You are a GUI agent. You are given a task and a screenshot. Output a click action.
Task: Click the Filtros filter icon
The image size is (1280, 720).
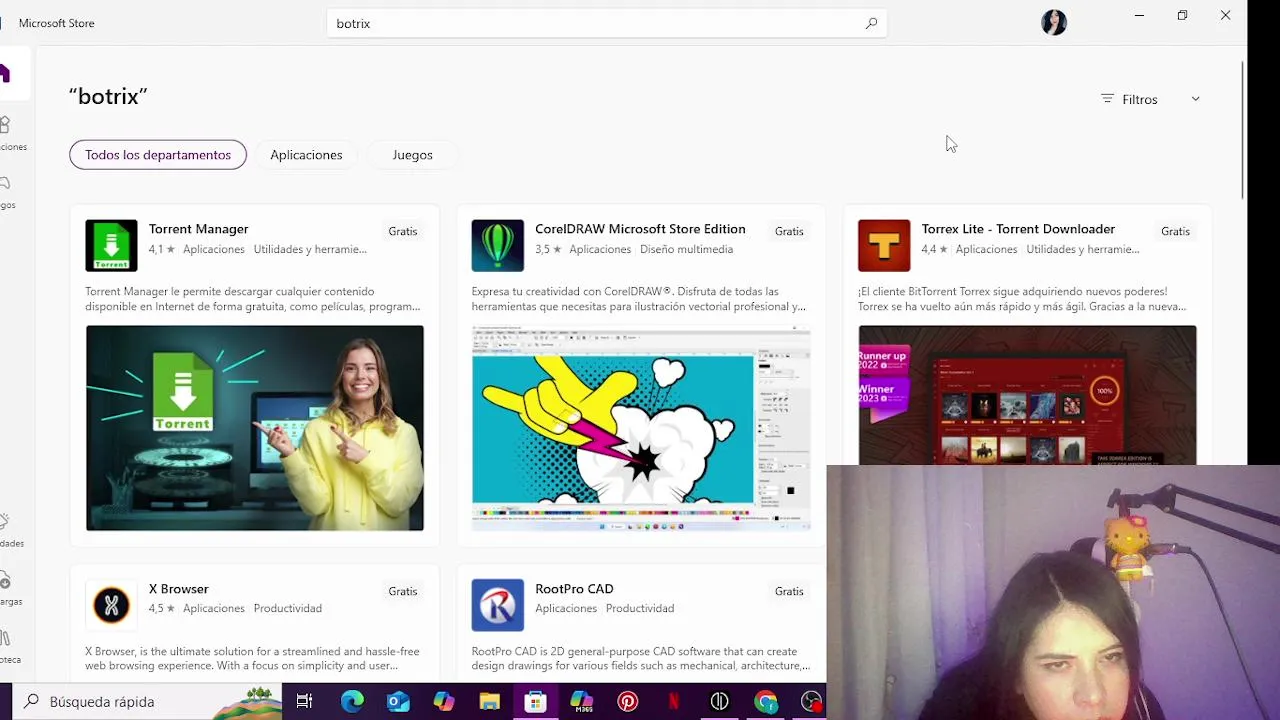(x=1107, y=99)
